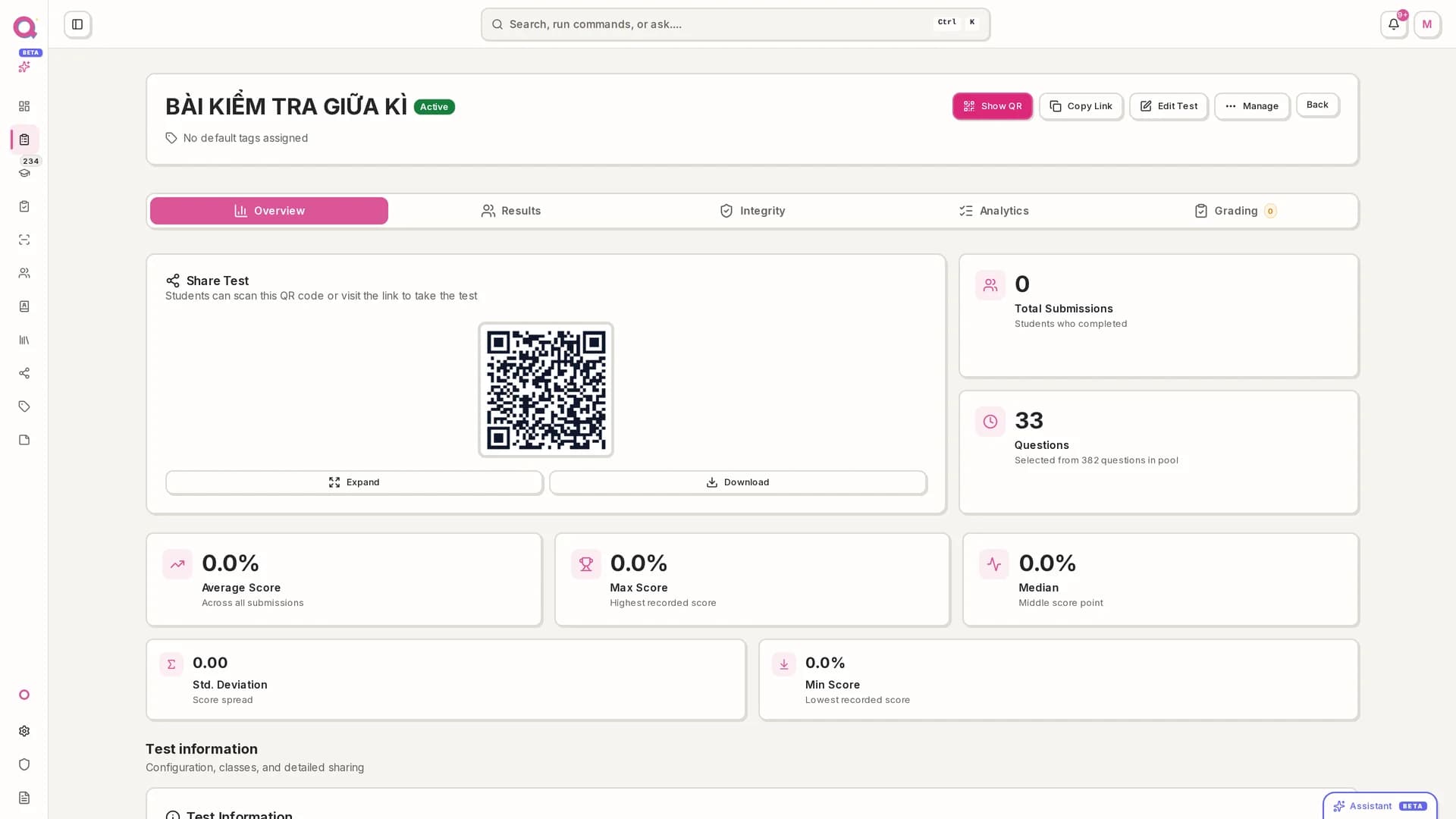Screen dimensions: 1456x819
Task: Open the library books icon in sidebar
Action: 24,340
